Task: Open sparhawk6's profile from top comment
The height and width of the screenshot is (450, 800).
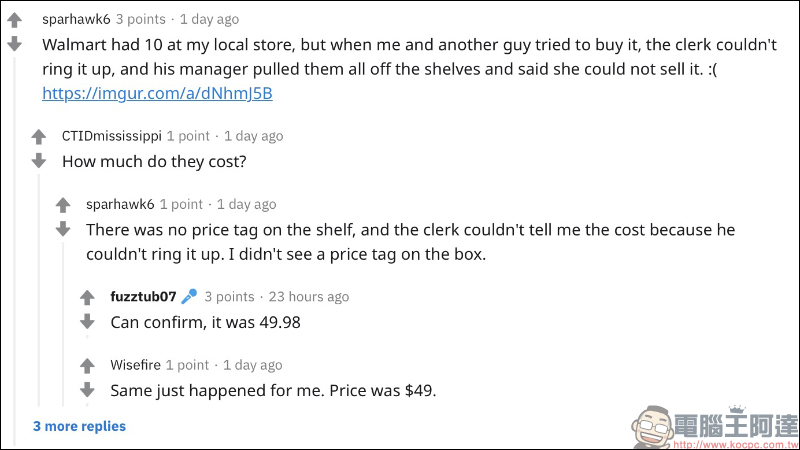Action: click(76, 19)
